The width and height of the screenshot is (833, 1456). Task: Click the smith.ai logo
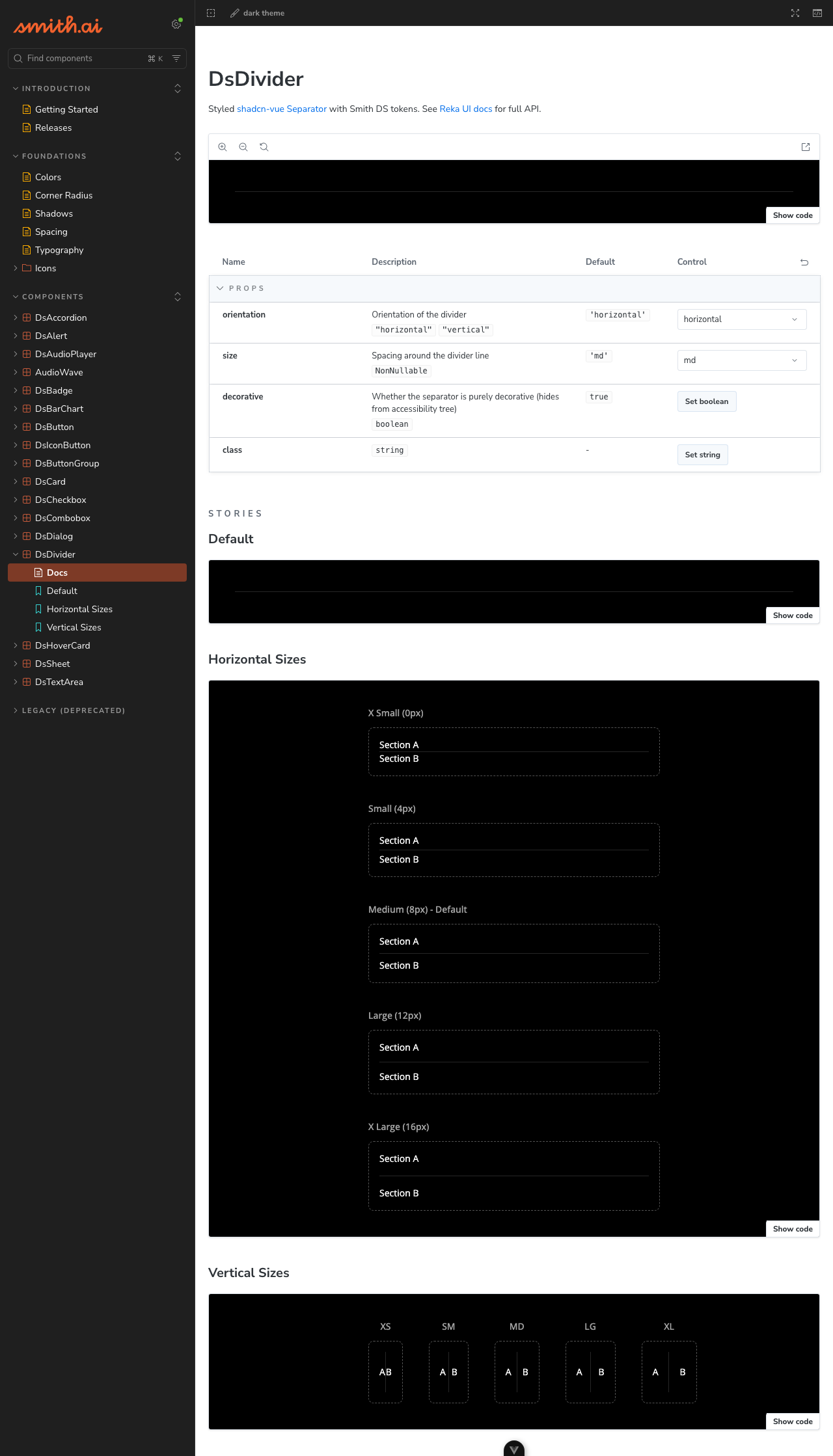[x=58, y=25]
